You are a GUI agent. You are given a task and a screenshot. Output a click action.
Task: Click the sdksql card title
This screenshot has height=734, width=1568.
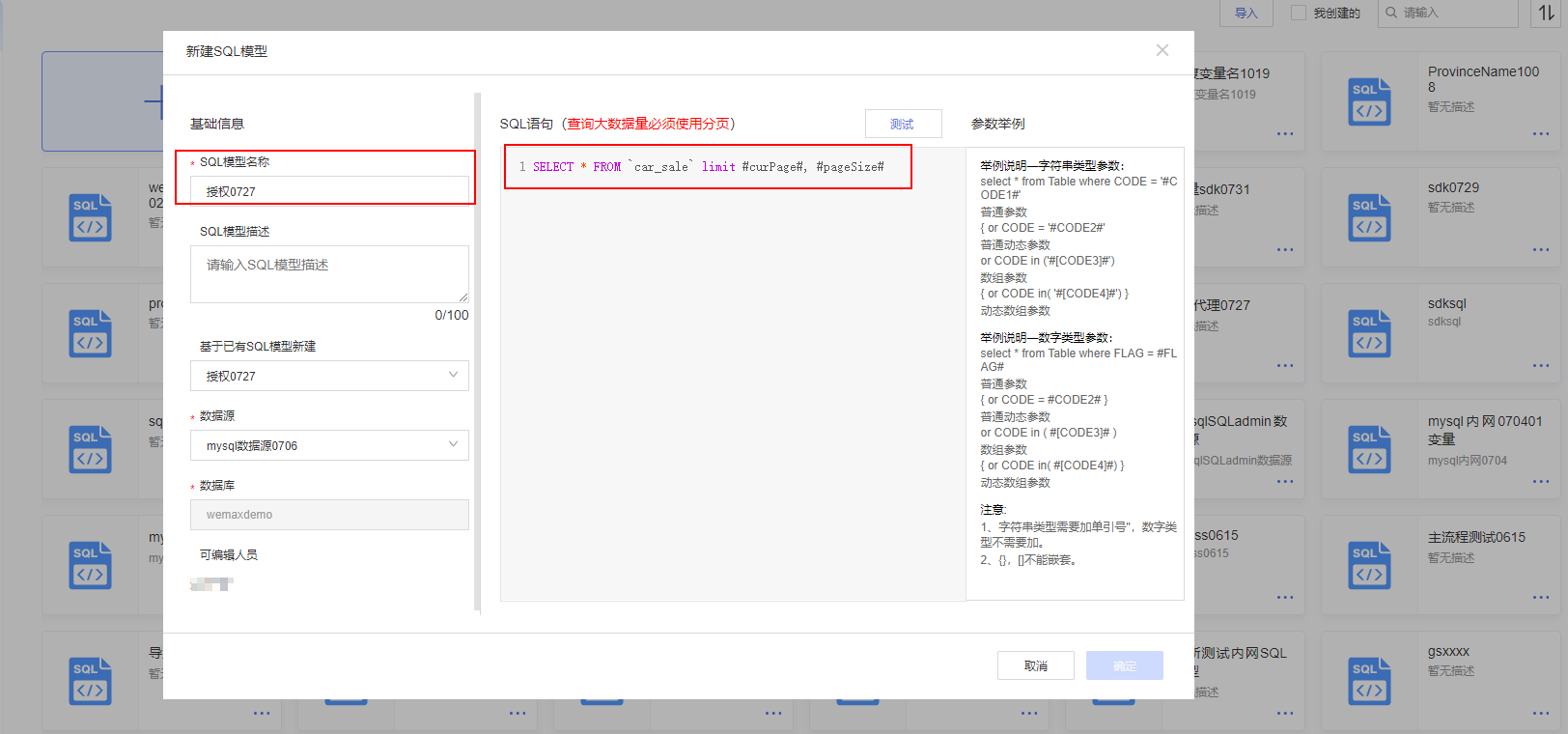1446,303
